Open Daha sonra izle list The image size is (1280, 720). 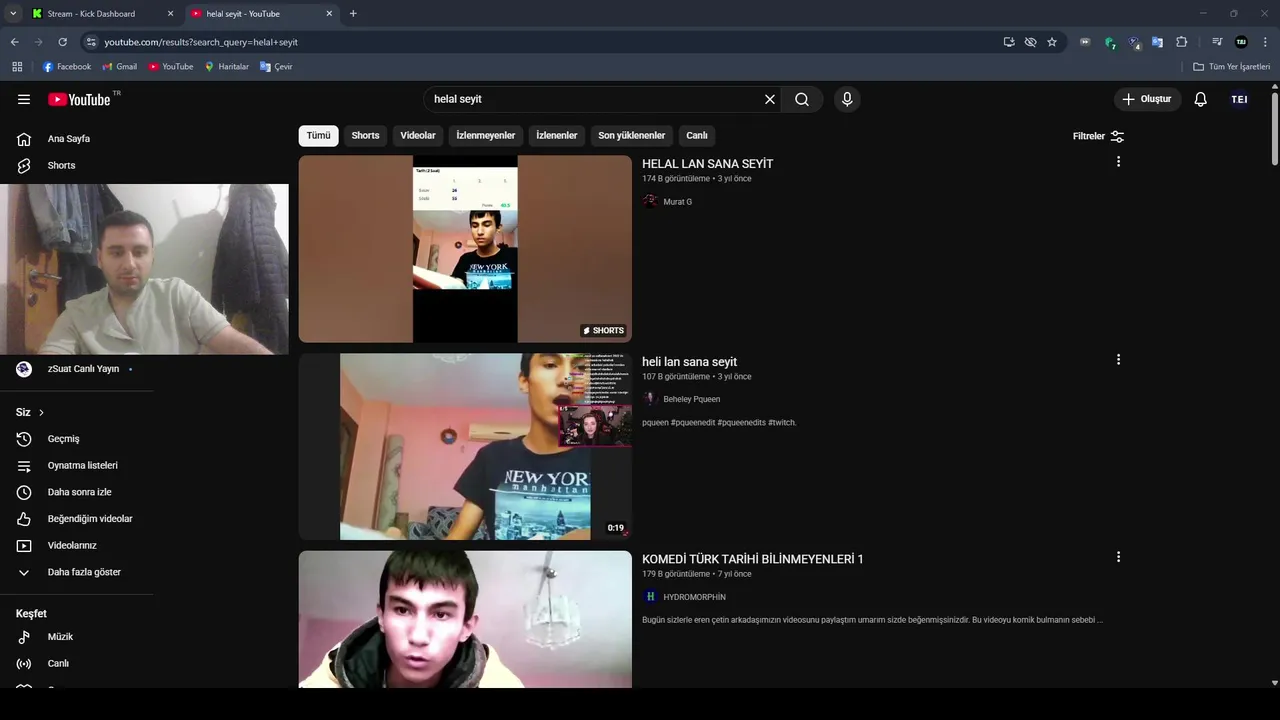[x=80, y=492]
